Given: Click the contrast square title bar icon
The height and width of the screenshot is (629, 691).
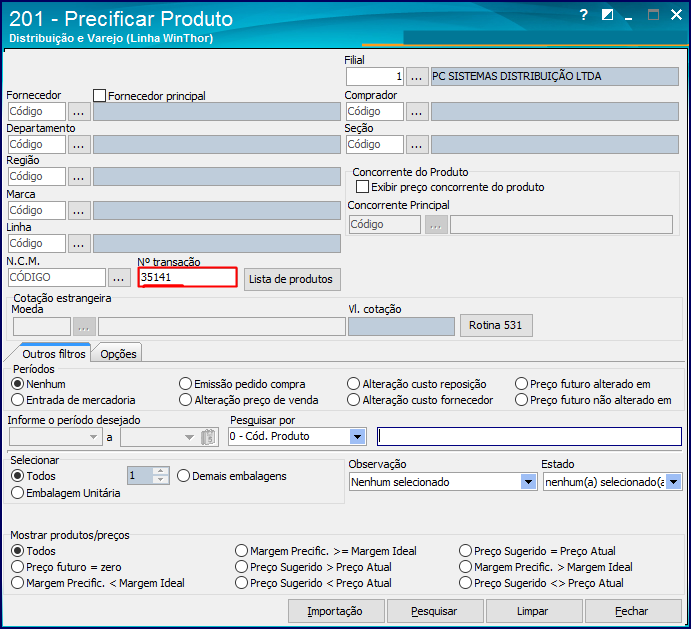Looking at the screenshot, I should (x=607, y=15).
